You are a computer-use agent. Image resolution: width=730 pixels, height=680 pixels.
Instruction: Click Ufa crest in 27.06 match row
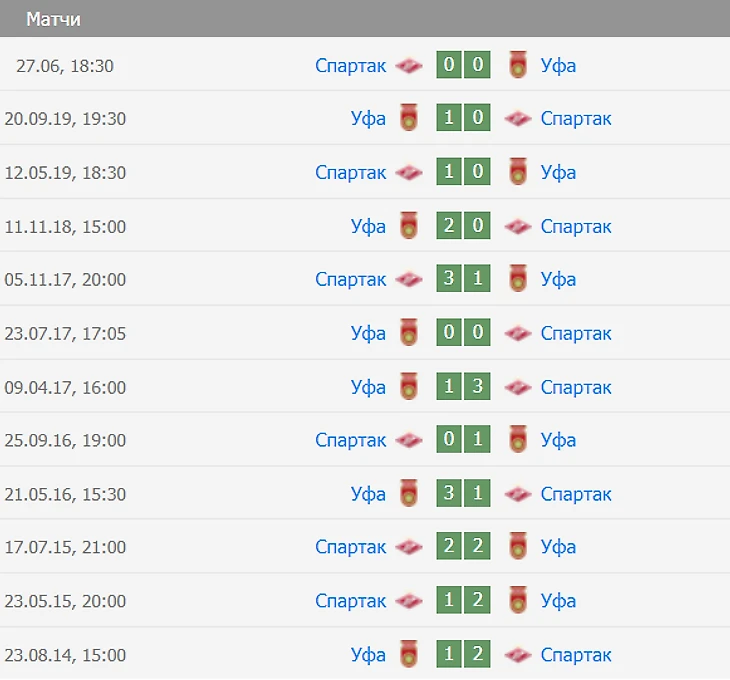pyautogui.click(x=518, y=66)
